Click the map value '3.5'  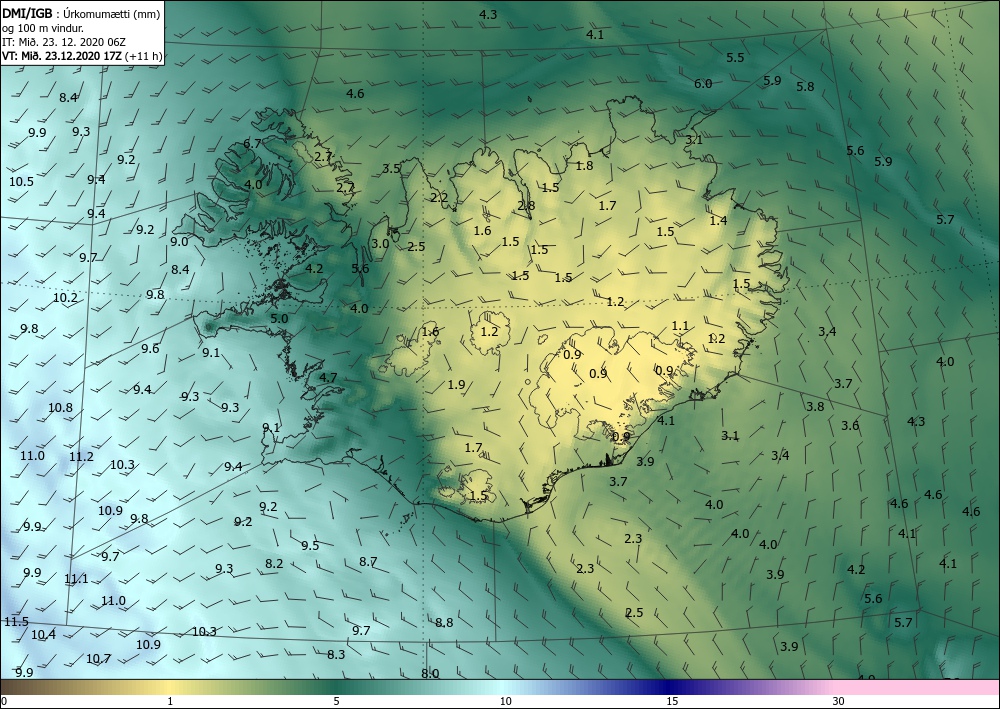tap(391, 168)
